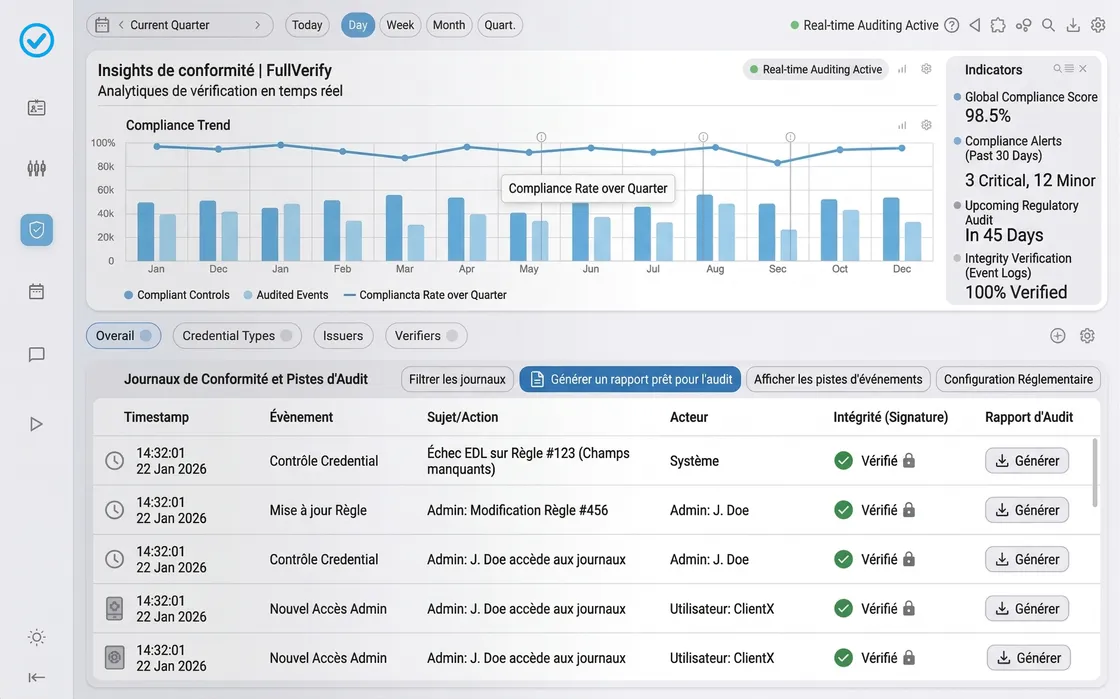Viewport: 1120px width, 699px height.
Task: Click the extensions puzzle icon in top bar
Action: 998,24
